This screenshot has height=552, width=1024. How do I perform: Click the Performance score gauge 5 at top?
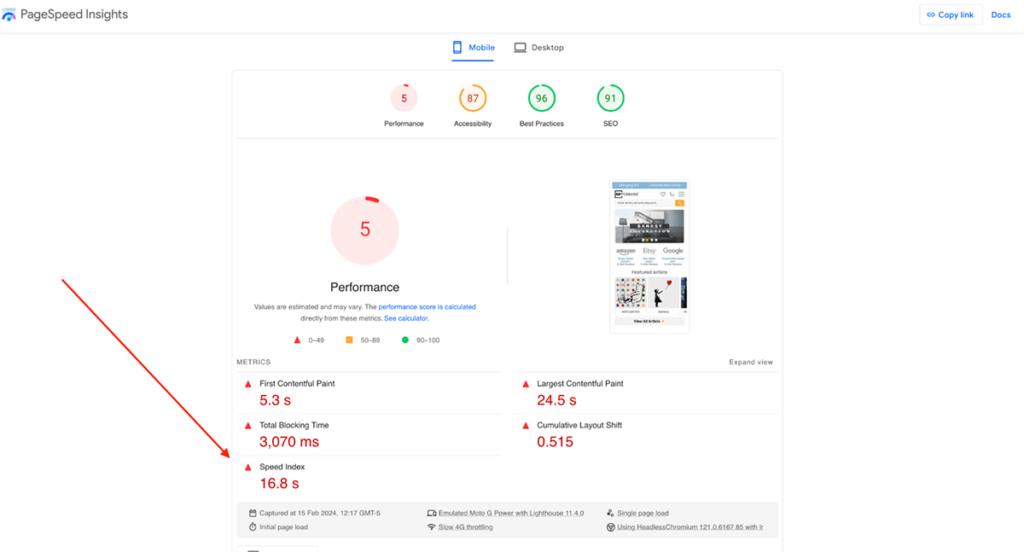(404, 99)
